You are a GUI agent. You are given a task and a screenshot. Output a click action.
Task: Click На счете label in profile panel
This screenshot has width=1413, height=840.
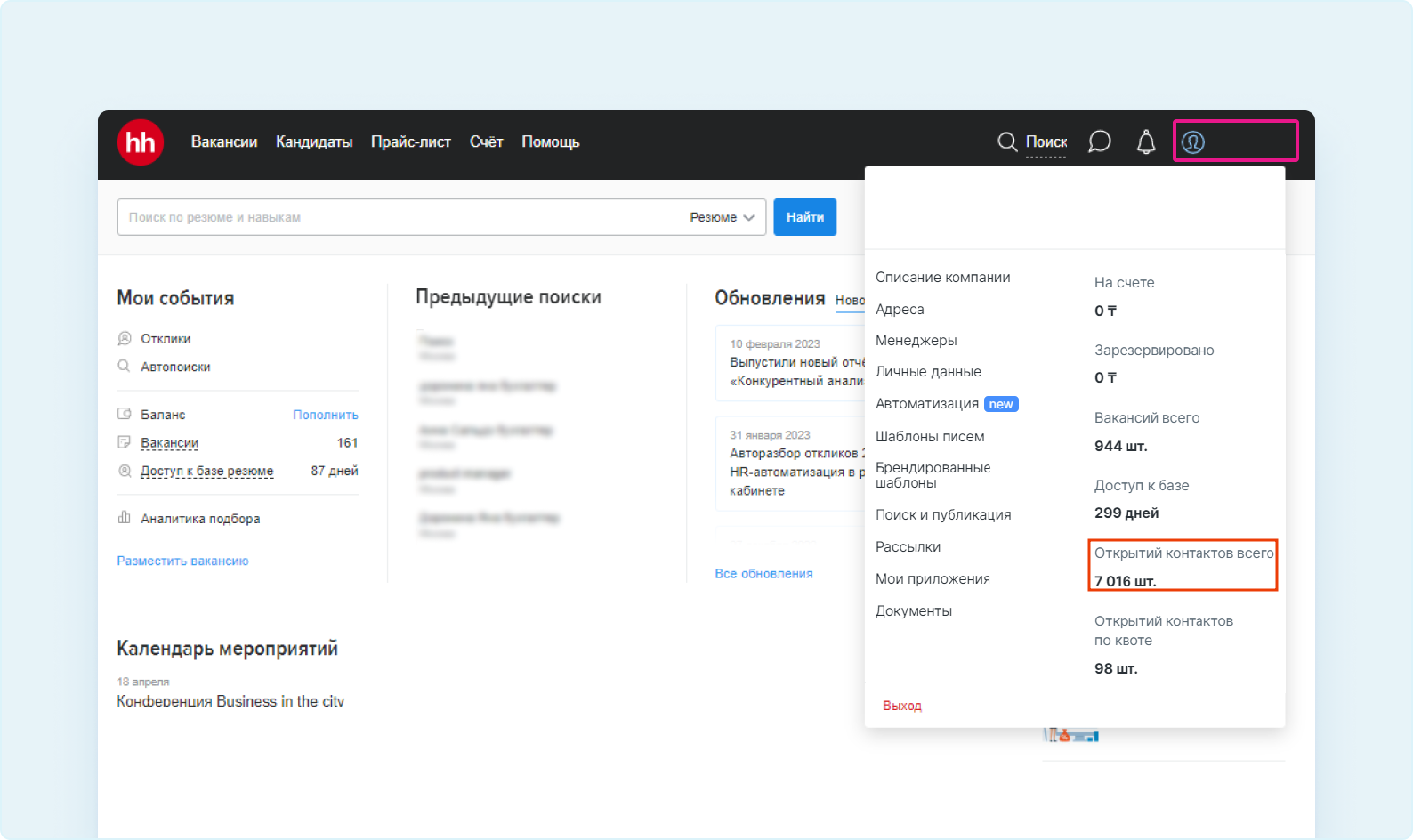(1124, 283)
